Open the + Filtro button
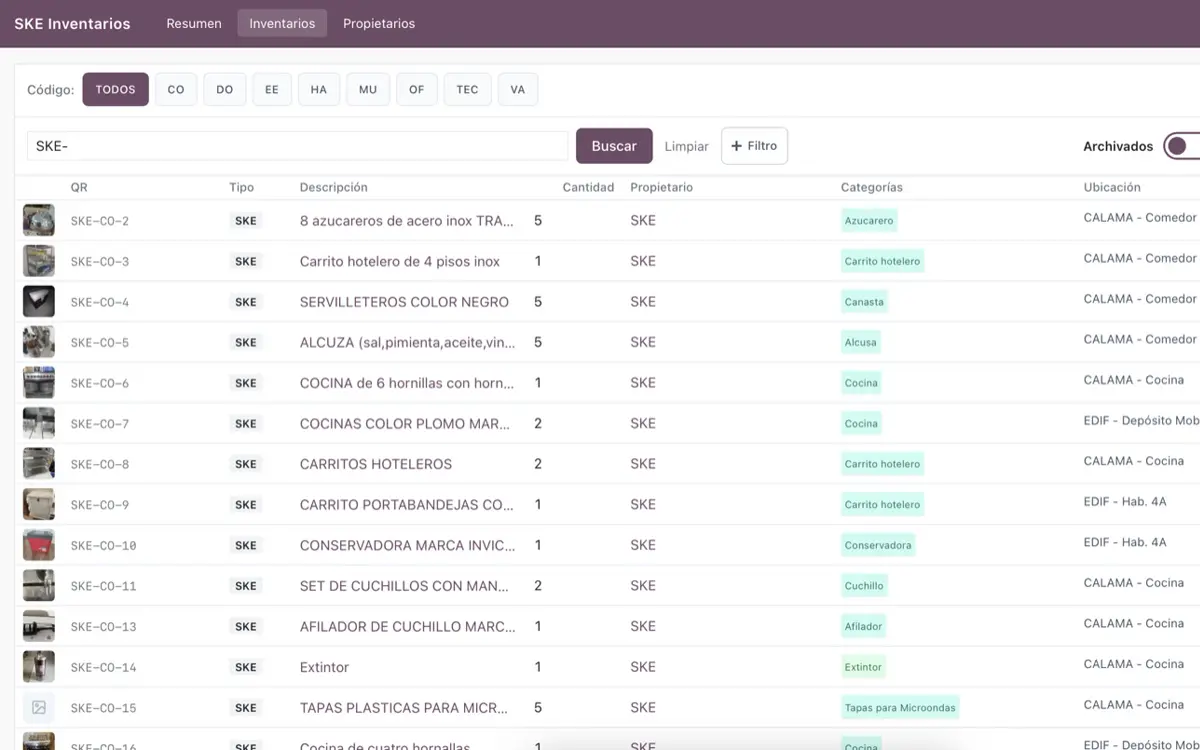1200x750 pixels. coord(755,146)
